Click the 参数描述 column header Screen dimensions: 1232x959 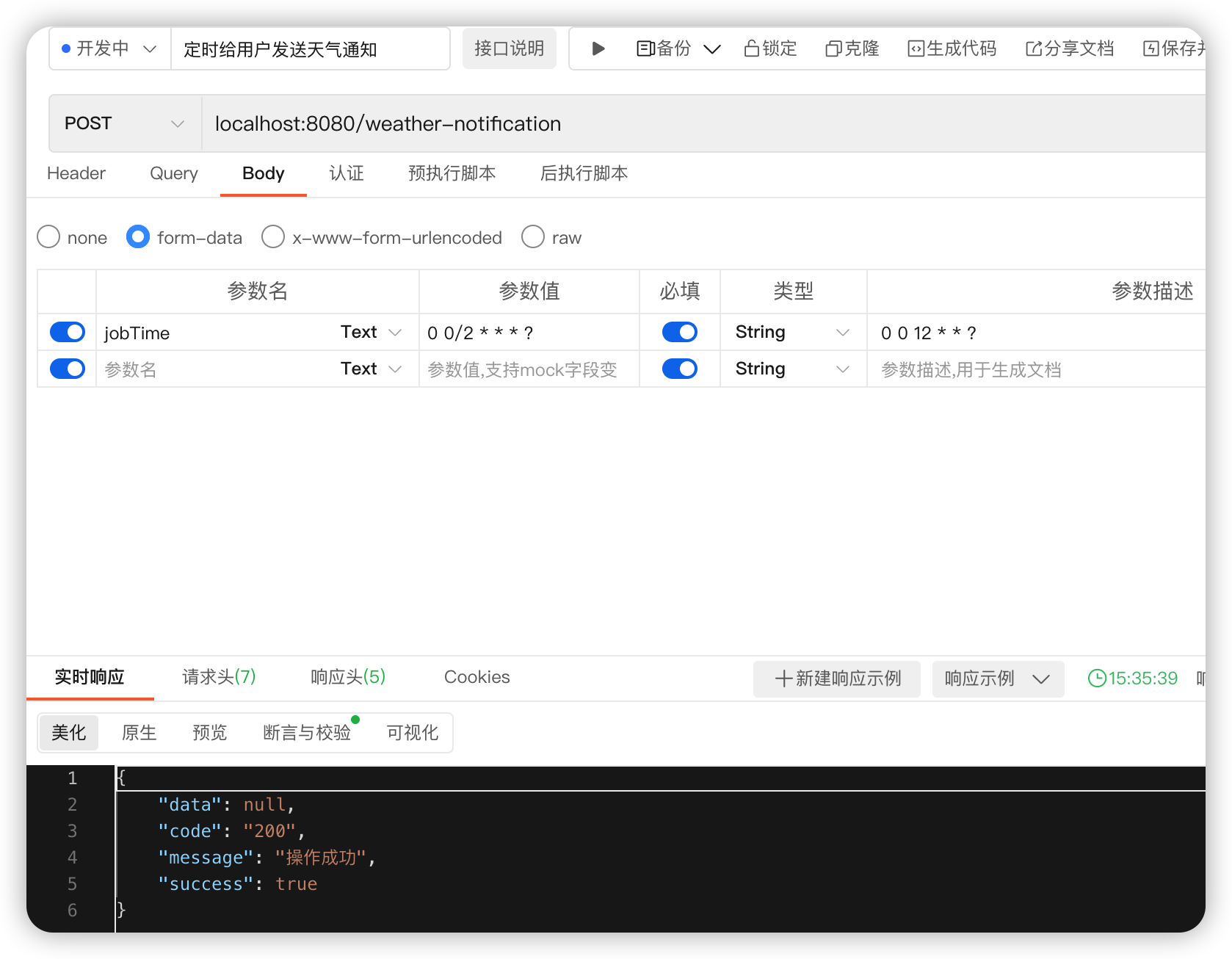click(x=1152, y=291)
